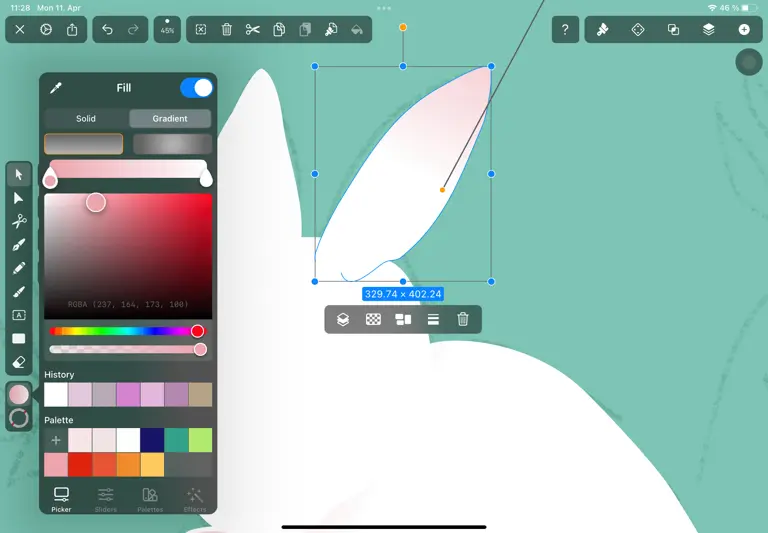Choose the linear gradient preview
Viewport: 768px width, 533px height.
(x=84, y=144)
